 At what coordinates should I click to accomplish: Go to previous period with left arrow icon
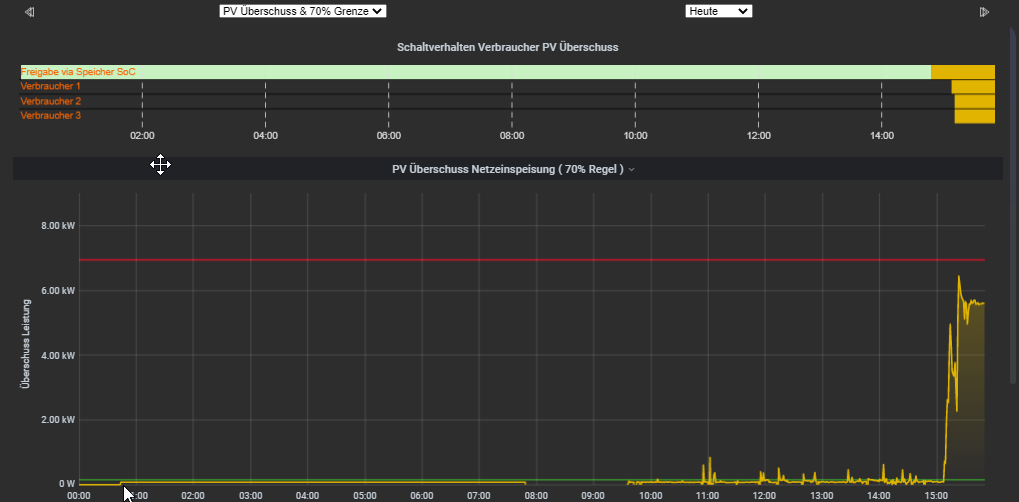coord(29,12)
